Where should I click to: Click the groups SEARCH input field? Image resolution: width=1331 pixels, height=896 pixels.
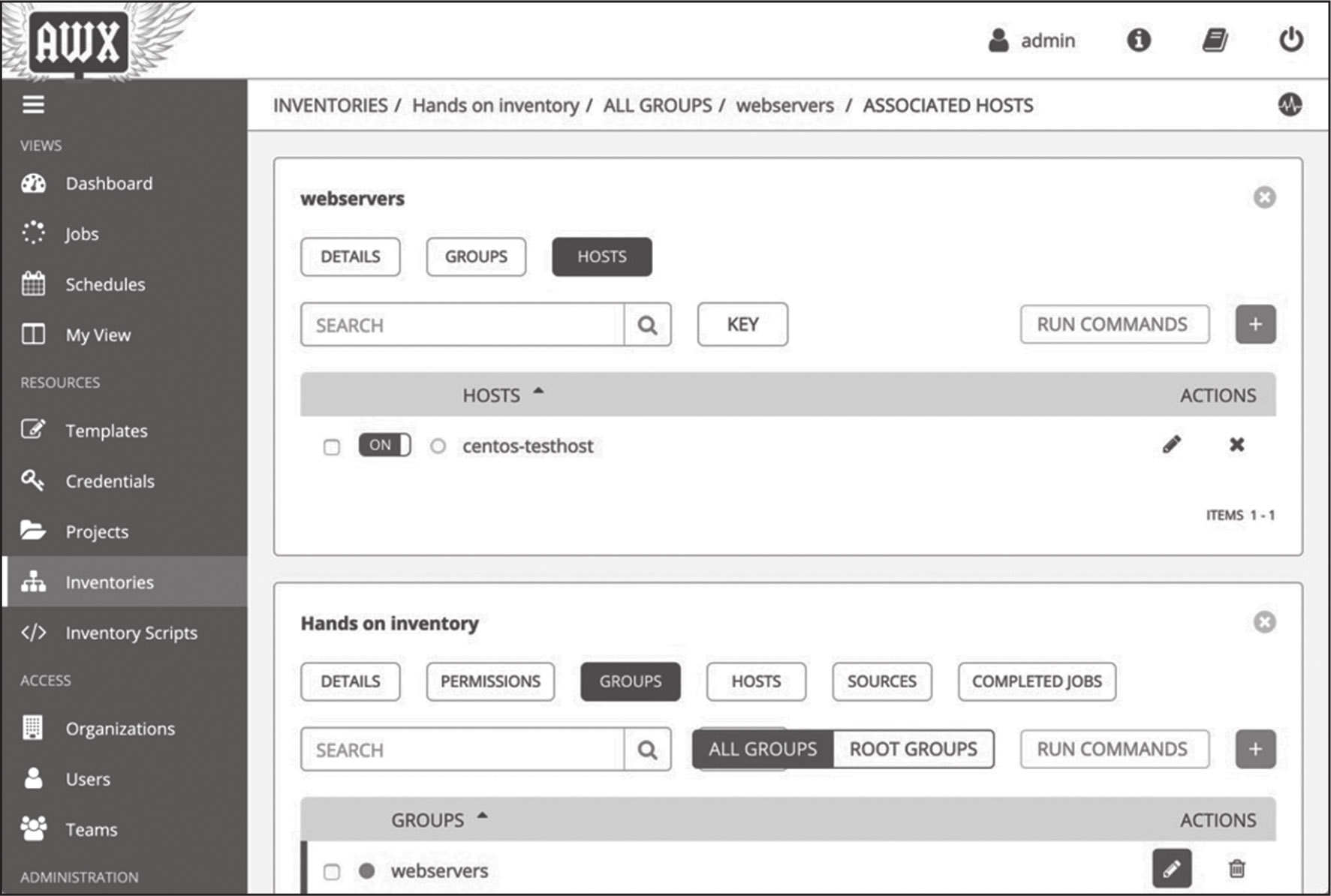[x=462, y=750]
